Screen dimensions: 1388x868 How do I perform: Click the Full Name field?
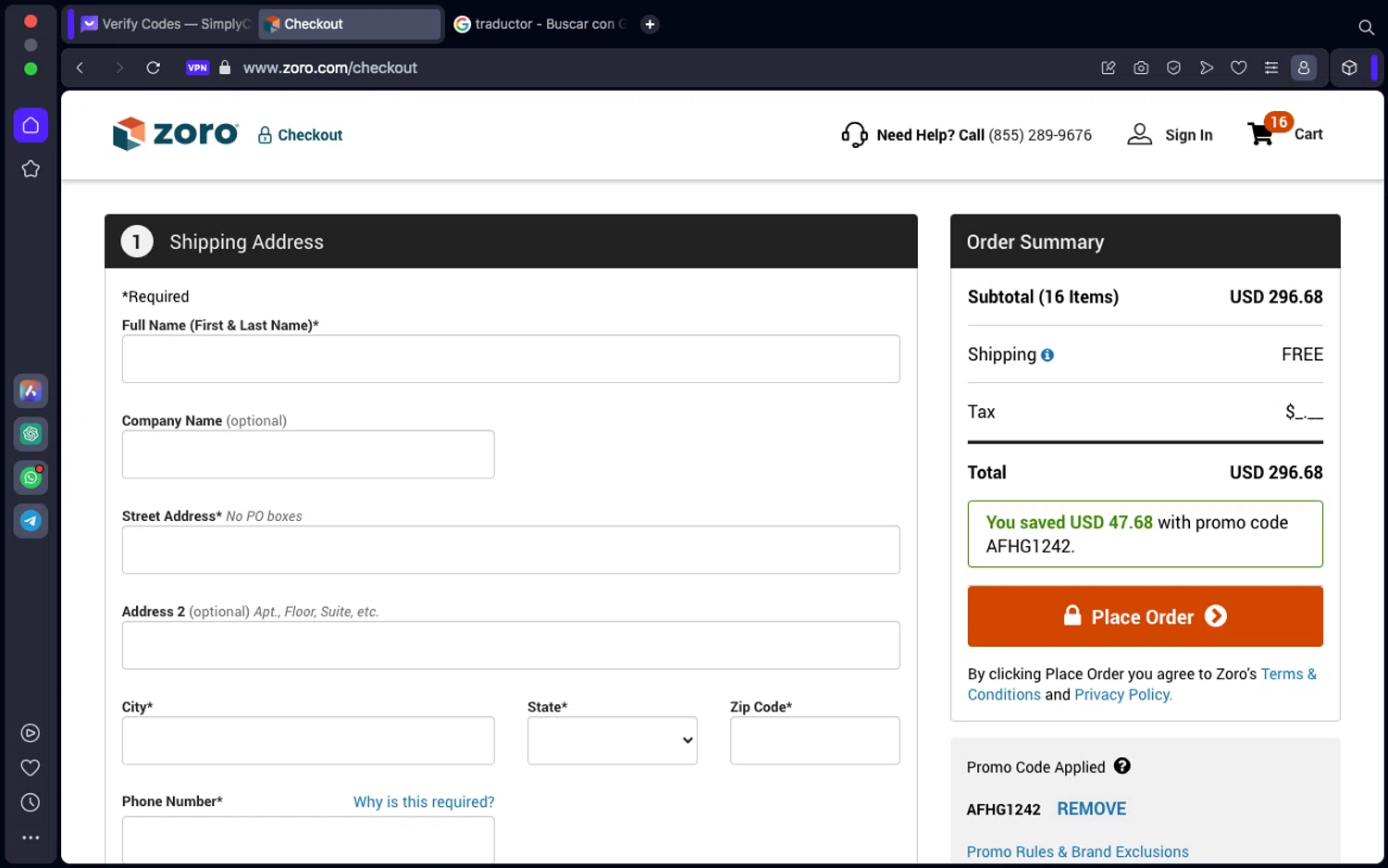511,359
